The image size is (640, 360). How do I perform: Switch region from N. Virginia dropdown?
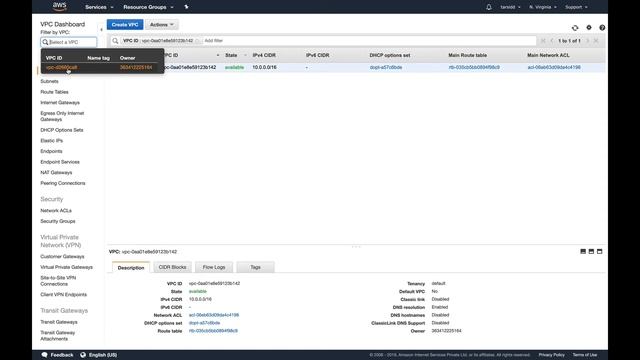[x=542, y=7]
